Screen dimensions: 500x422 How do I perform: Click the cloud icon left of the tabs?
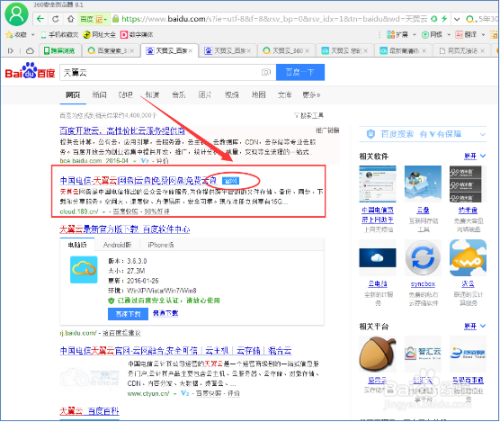coord(30,51)
